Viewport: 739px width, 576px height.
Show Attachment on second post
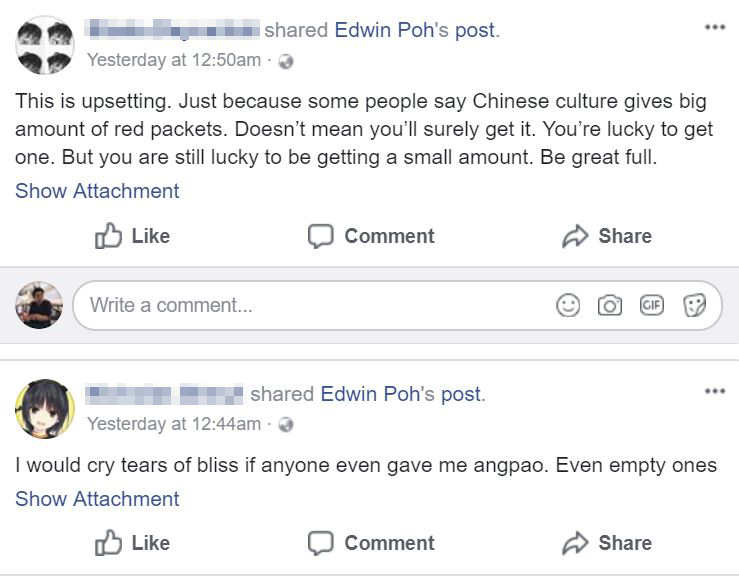point(97,499)
